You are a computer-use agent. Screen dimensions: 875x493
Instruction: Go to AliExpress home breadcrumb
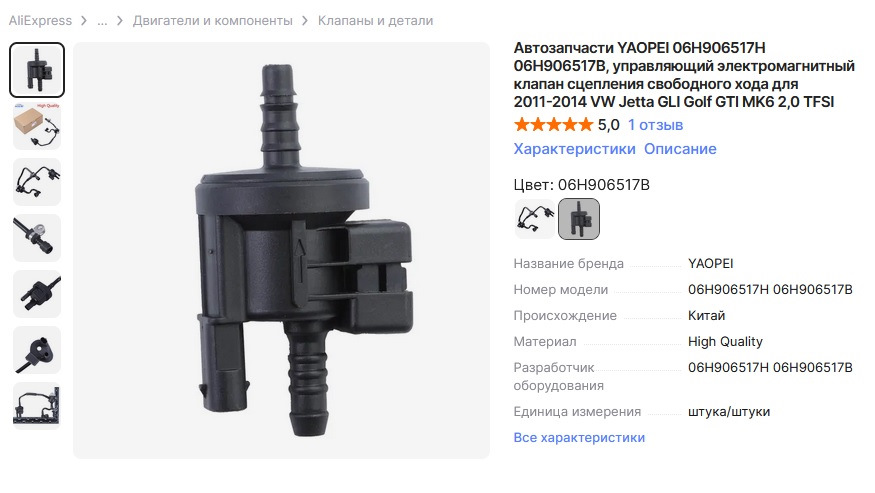[x=40, y=21]
